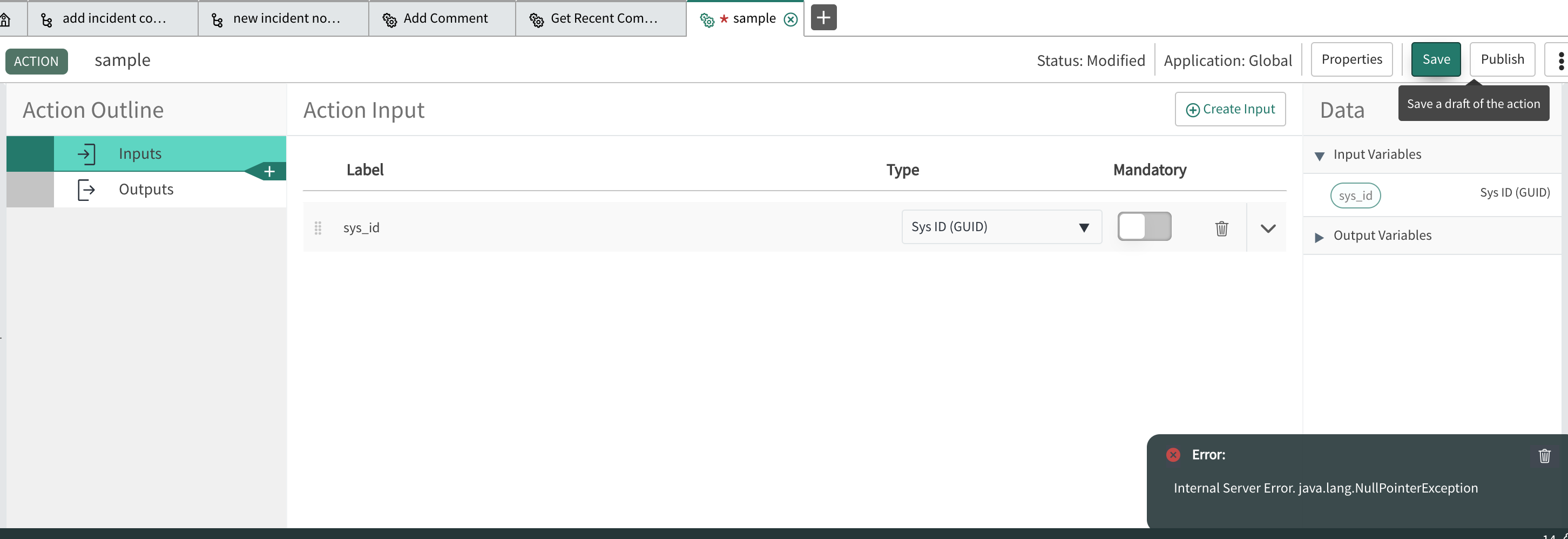Click the Label column header
This screenshot has height=539, width=1568.
click(x=364, y=170)
